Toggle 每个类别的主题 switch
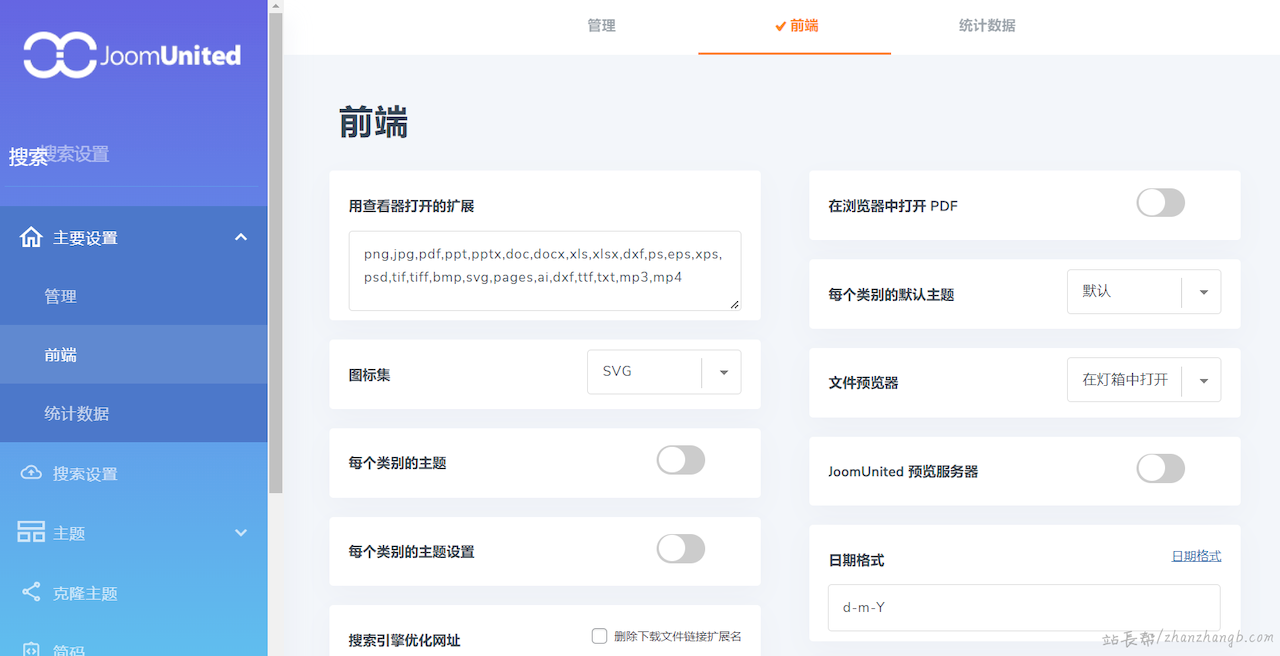Image resolution: width=1280 pixels, height=656 pixels. [x=680, y=461]
